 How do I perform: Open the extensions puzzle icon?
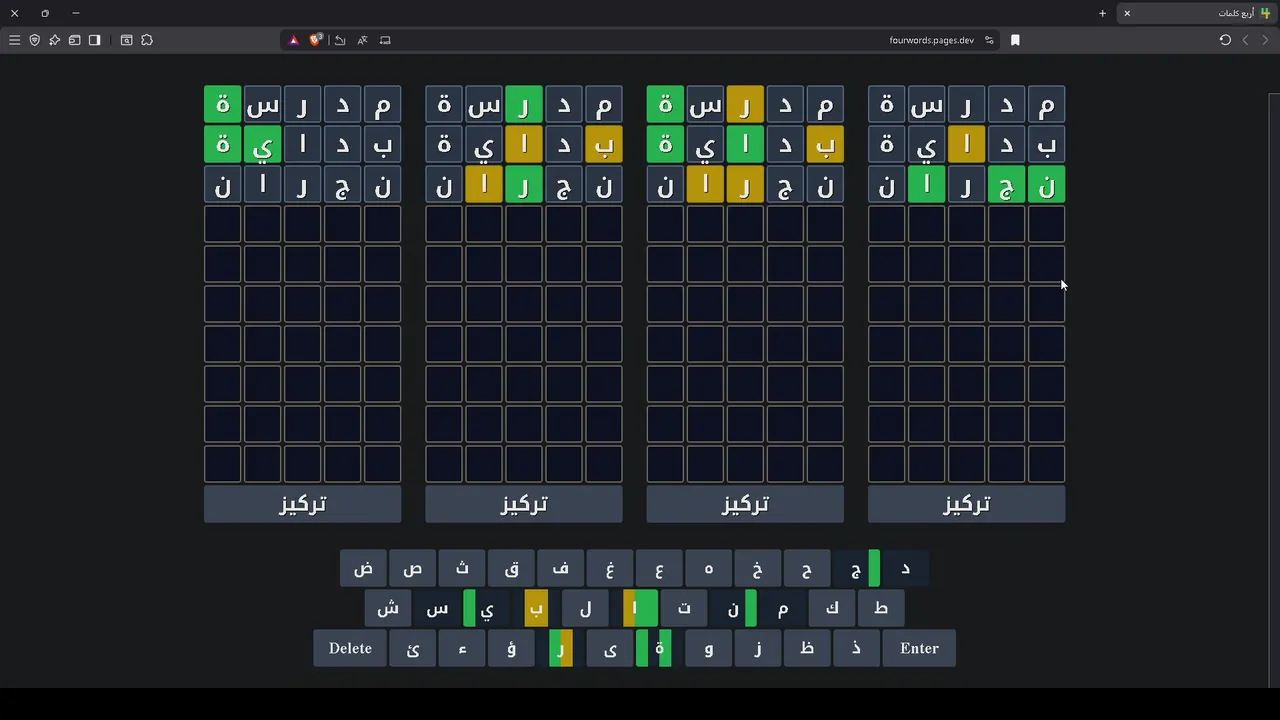(147, 40)
